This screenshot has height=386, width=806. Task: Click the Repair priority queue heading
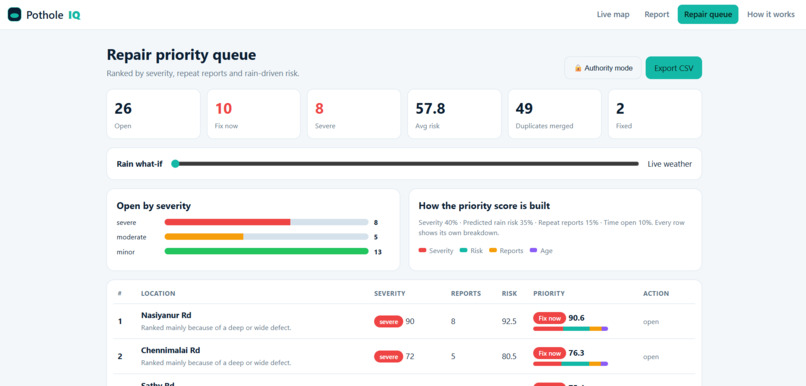click(x=181, y=55)
